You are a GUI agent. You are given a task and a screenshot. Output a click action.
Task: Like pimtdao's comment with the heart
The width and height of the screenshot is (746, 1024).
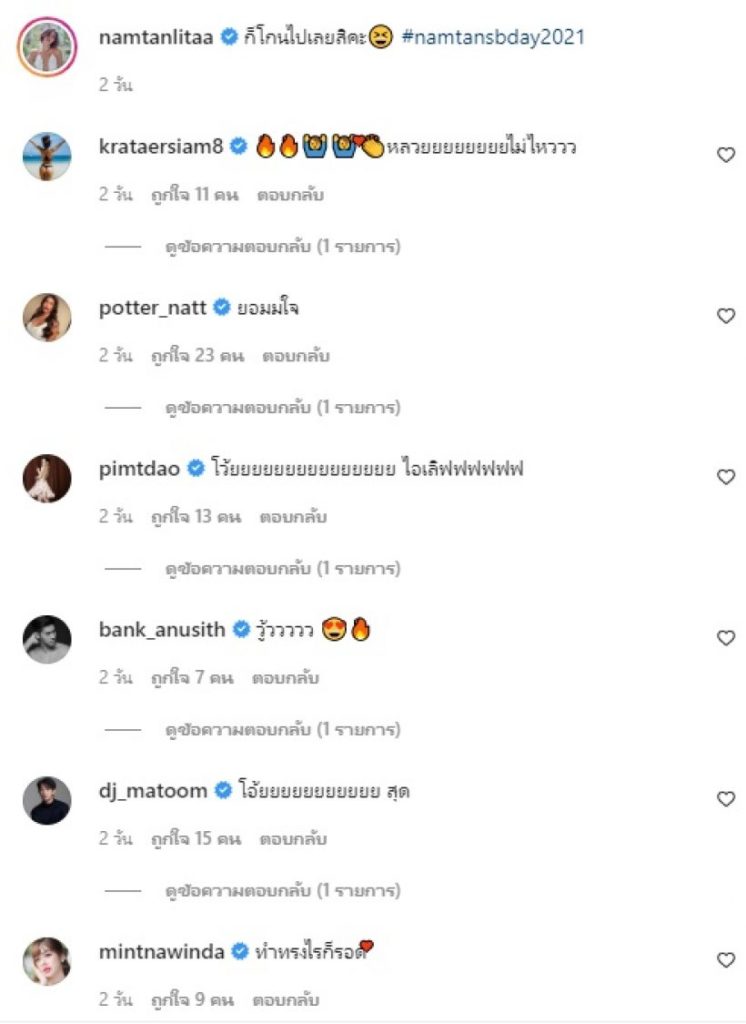pyautogui.click(x=726, y=477)
